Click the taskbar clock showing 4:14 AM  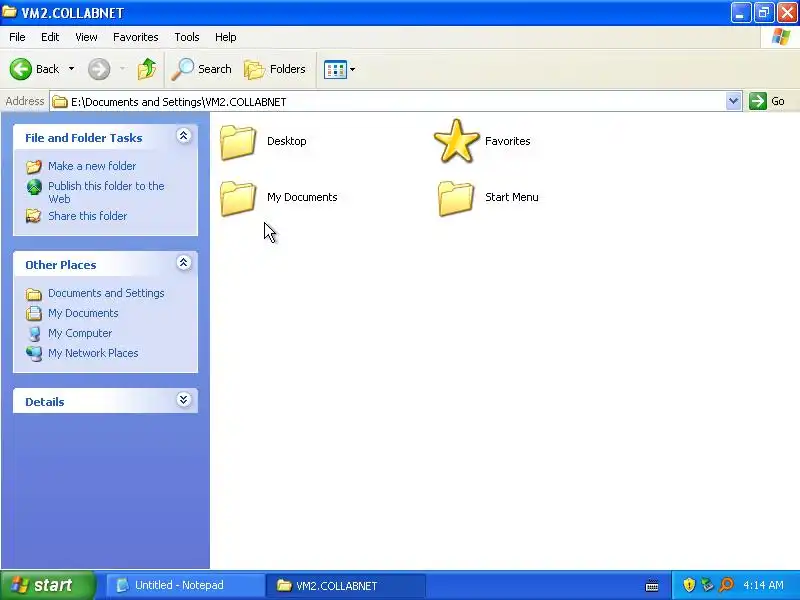(763, 585)
